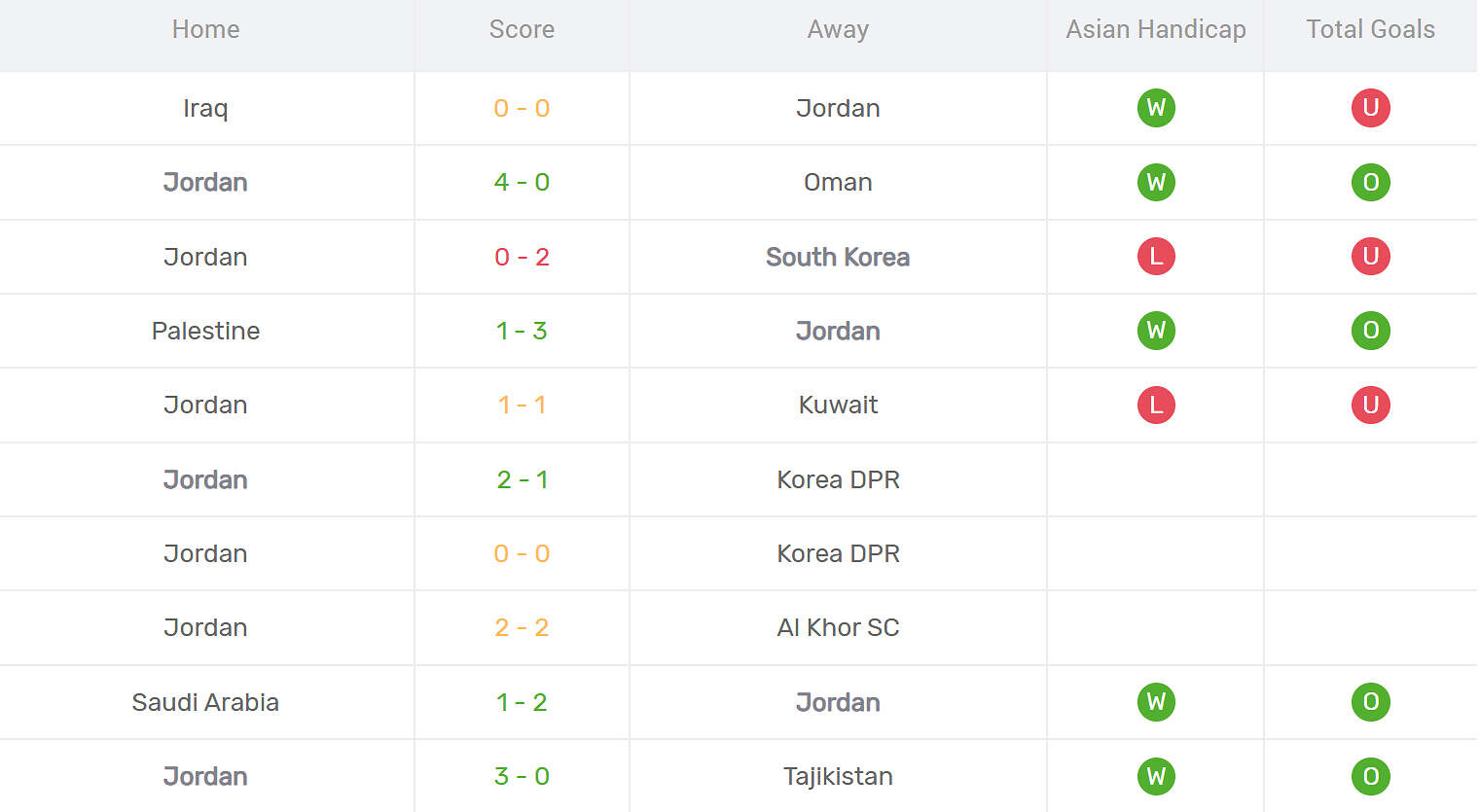
Task: Click the green O badge for Jordan–Tajikistan
Action: (x=1370, y=776)
